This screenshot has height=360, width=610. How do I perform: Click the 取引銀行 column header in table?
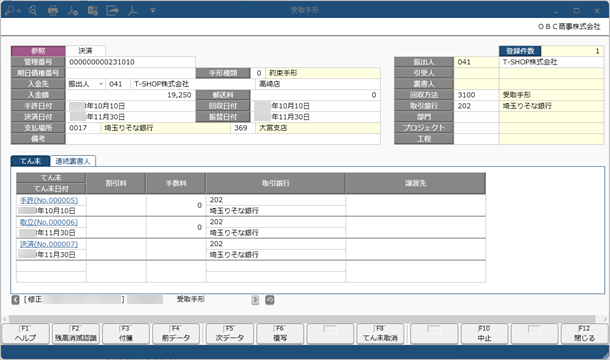275,183
